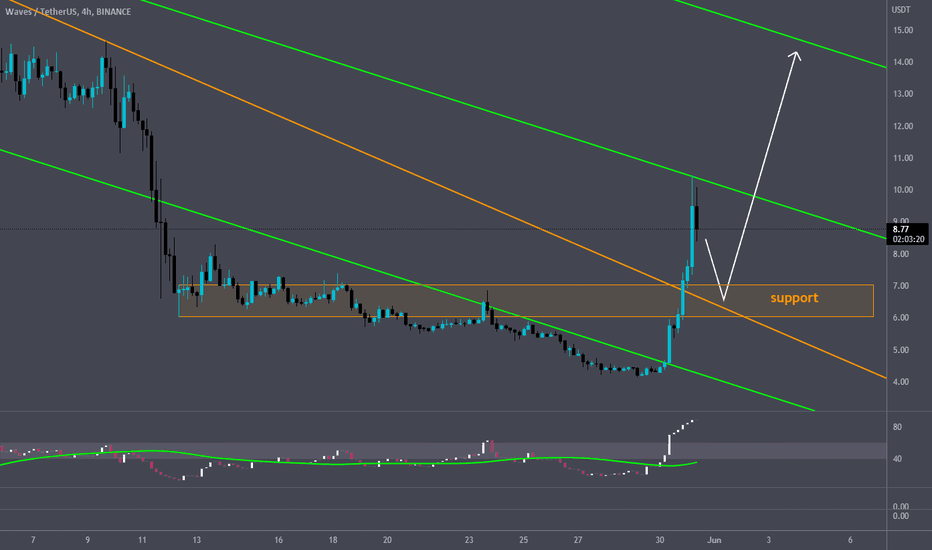This screenshot has width=932, height=550.
Task: Click date 18 on time axis
Action: tap(333, 540)
